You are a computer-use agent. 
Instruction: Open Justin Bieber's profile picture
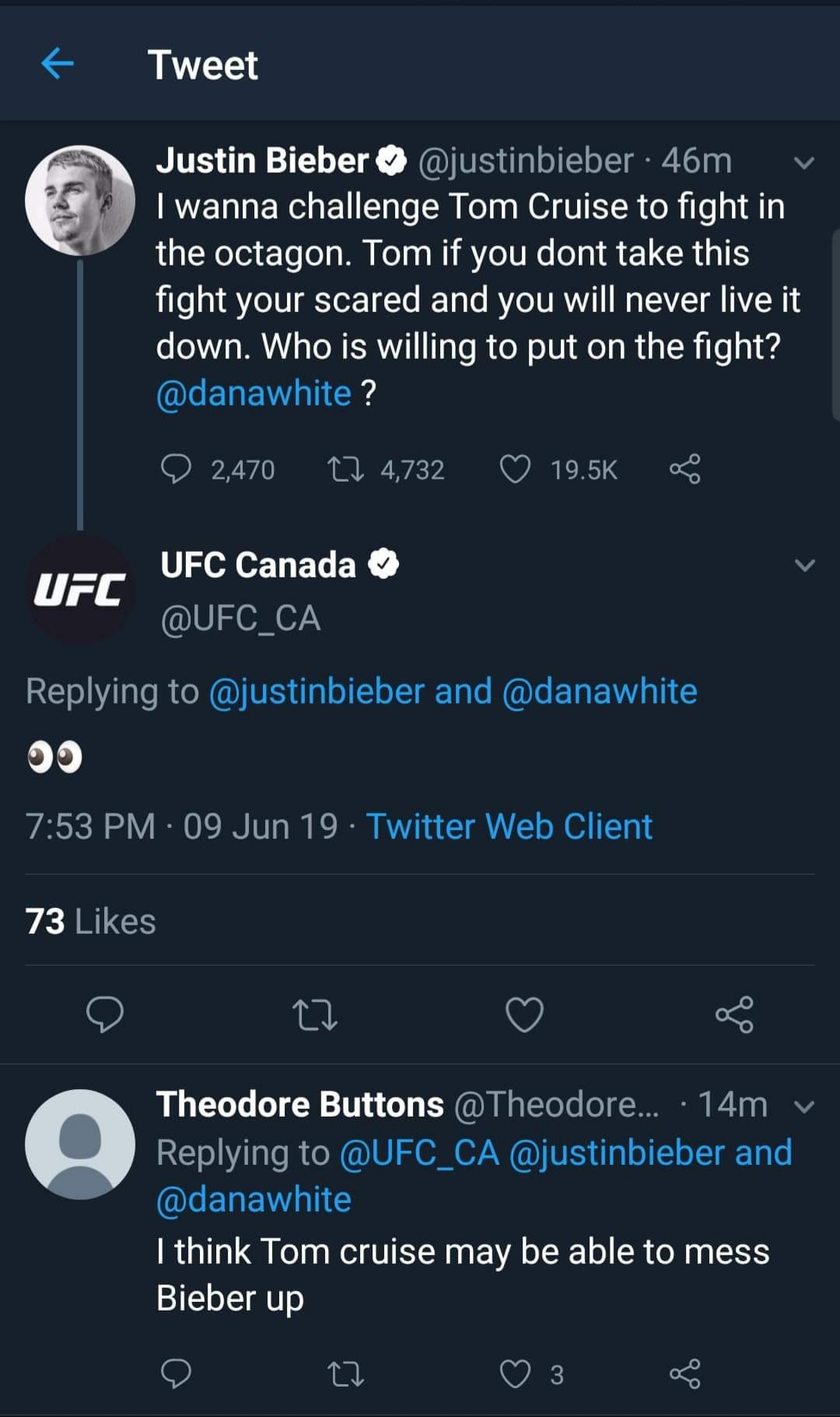[80, 201]
